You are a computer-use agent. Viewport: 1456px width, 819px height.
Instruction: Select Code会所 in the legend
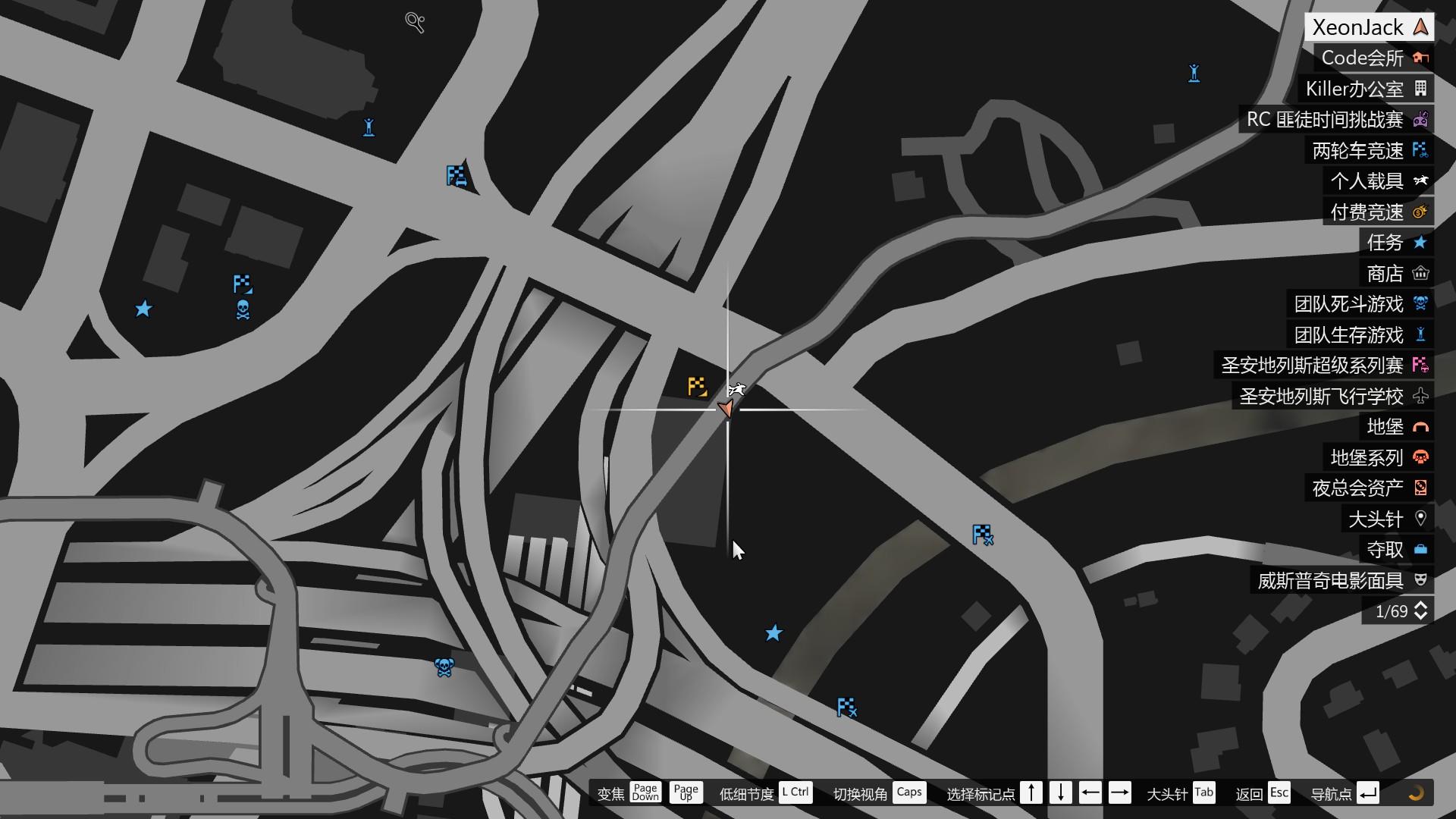1374,58
